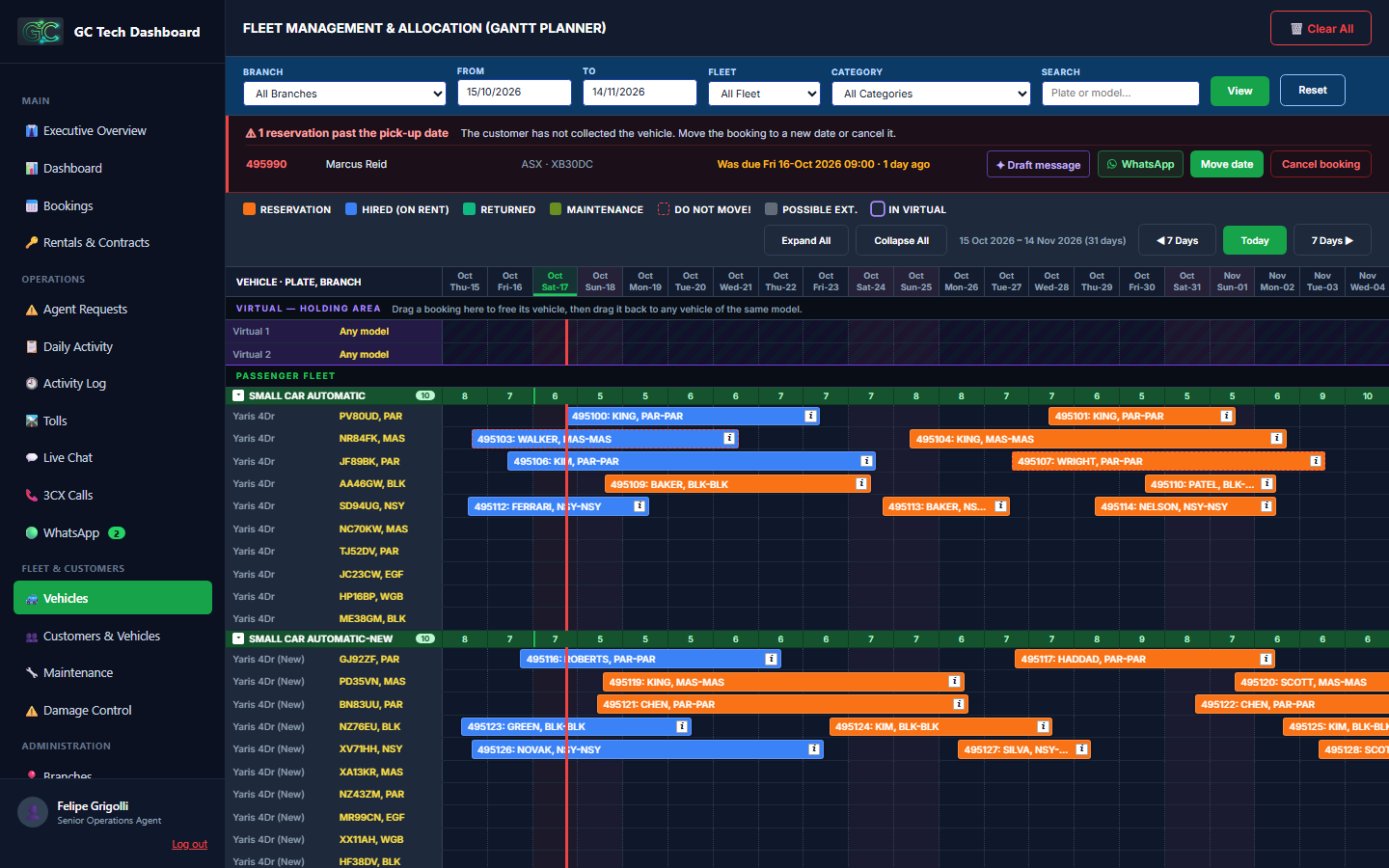1389x868 pixels.
Task: Click the Rentals & Contracts key icon
Action: tap(32, 243)
